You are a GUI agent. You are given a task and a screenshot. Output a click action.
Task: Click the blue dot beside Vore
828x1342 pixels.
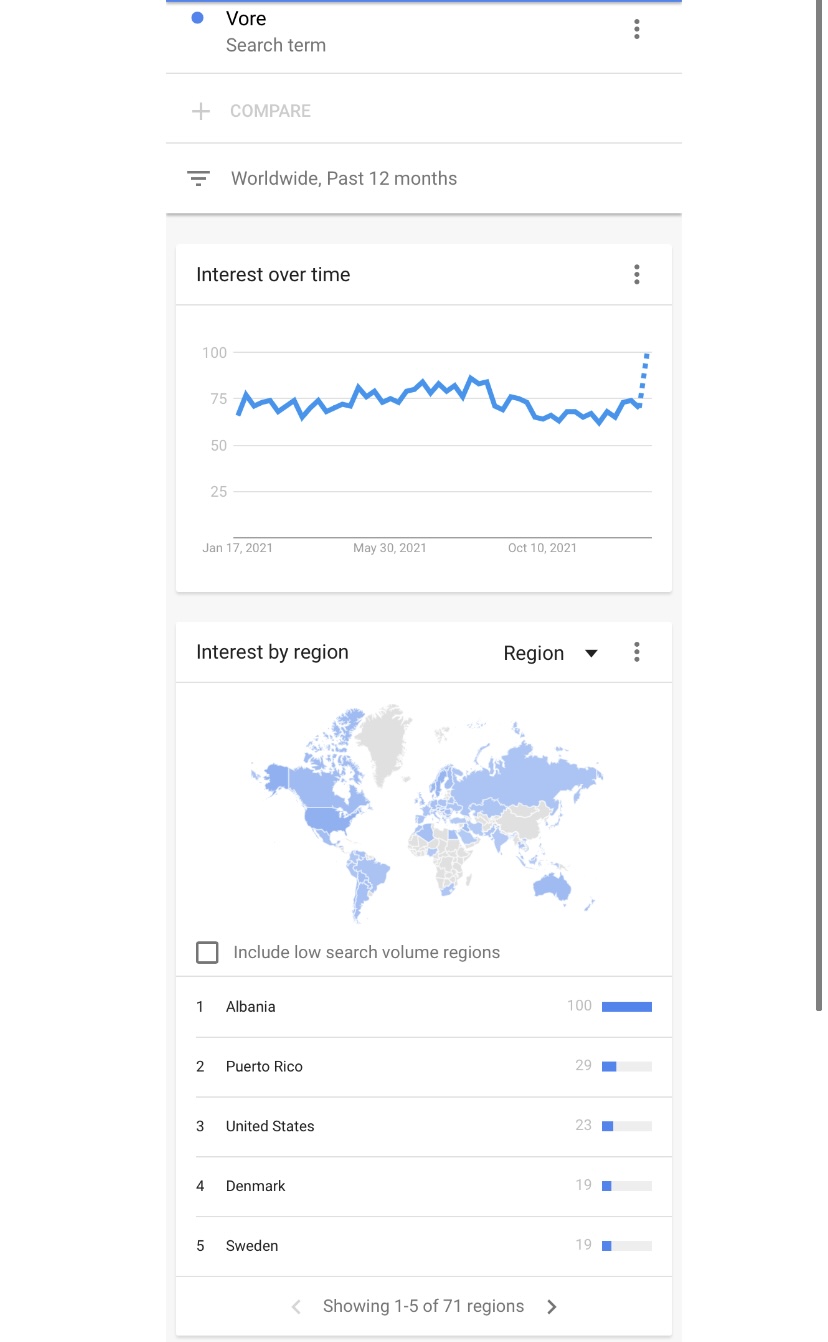click(198, 18)
